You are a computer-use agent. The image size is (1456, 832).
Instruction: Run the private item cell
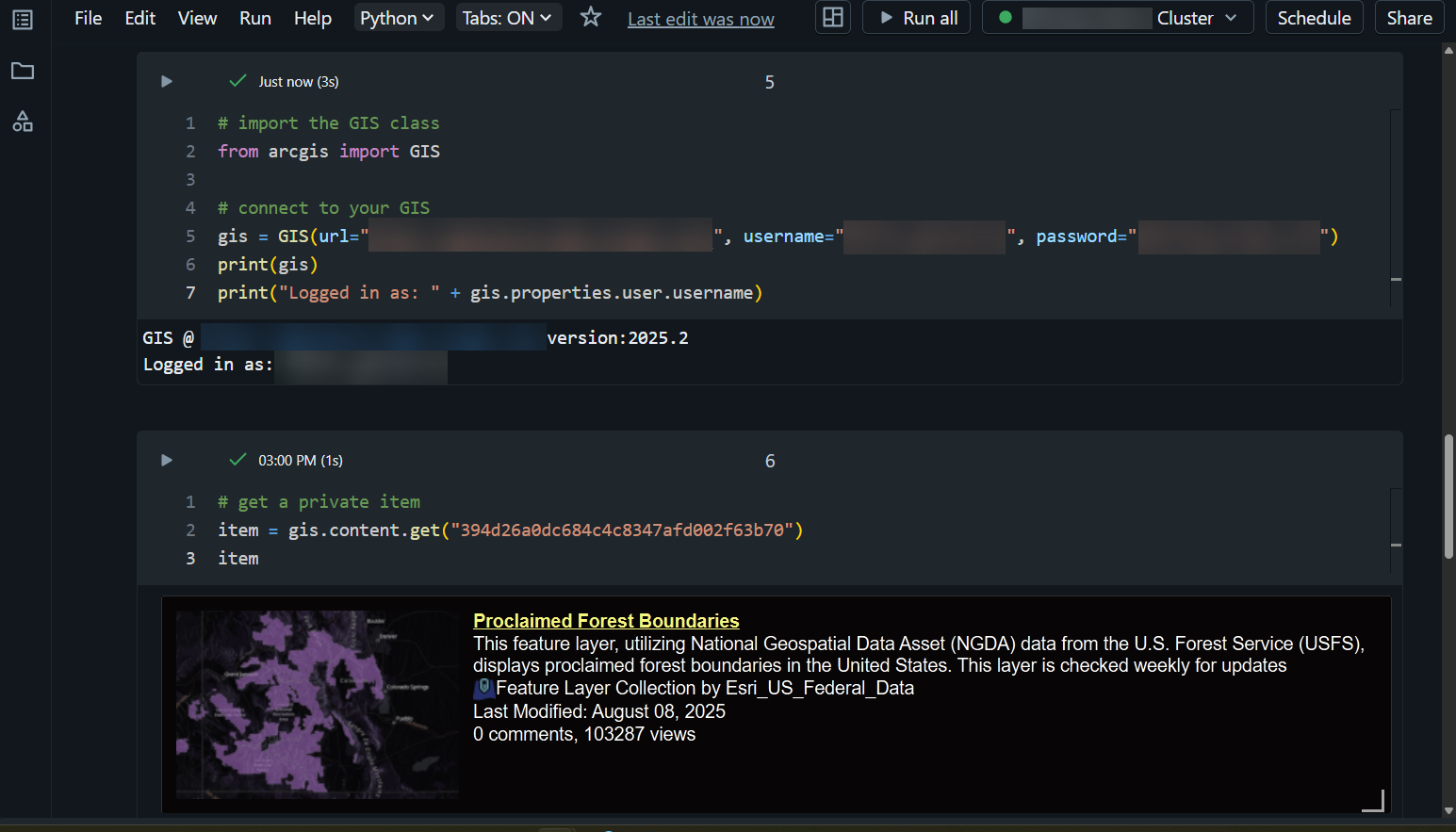[167, 461]
